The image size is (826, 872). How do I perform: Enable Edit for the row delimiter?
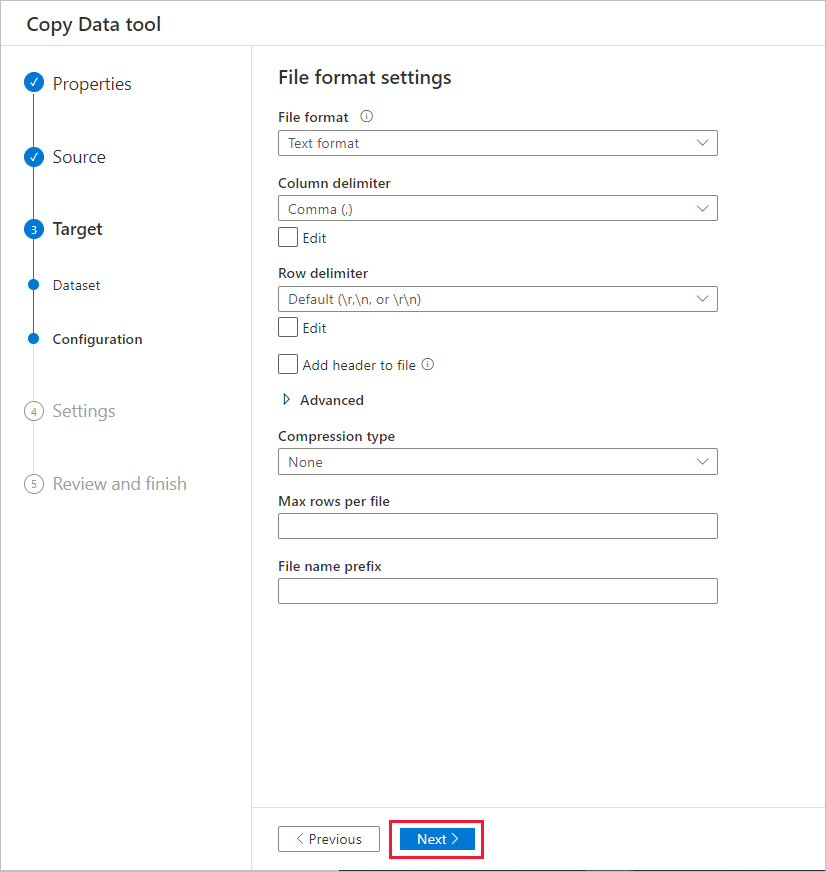[x=287, y=327]
